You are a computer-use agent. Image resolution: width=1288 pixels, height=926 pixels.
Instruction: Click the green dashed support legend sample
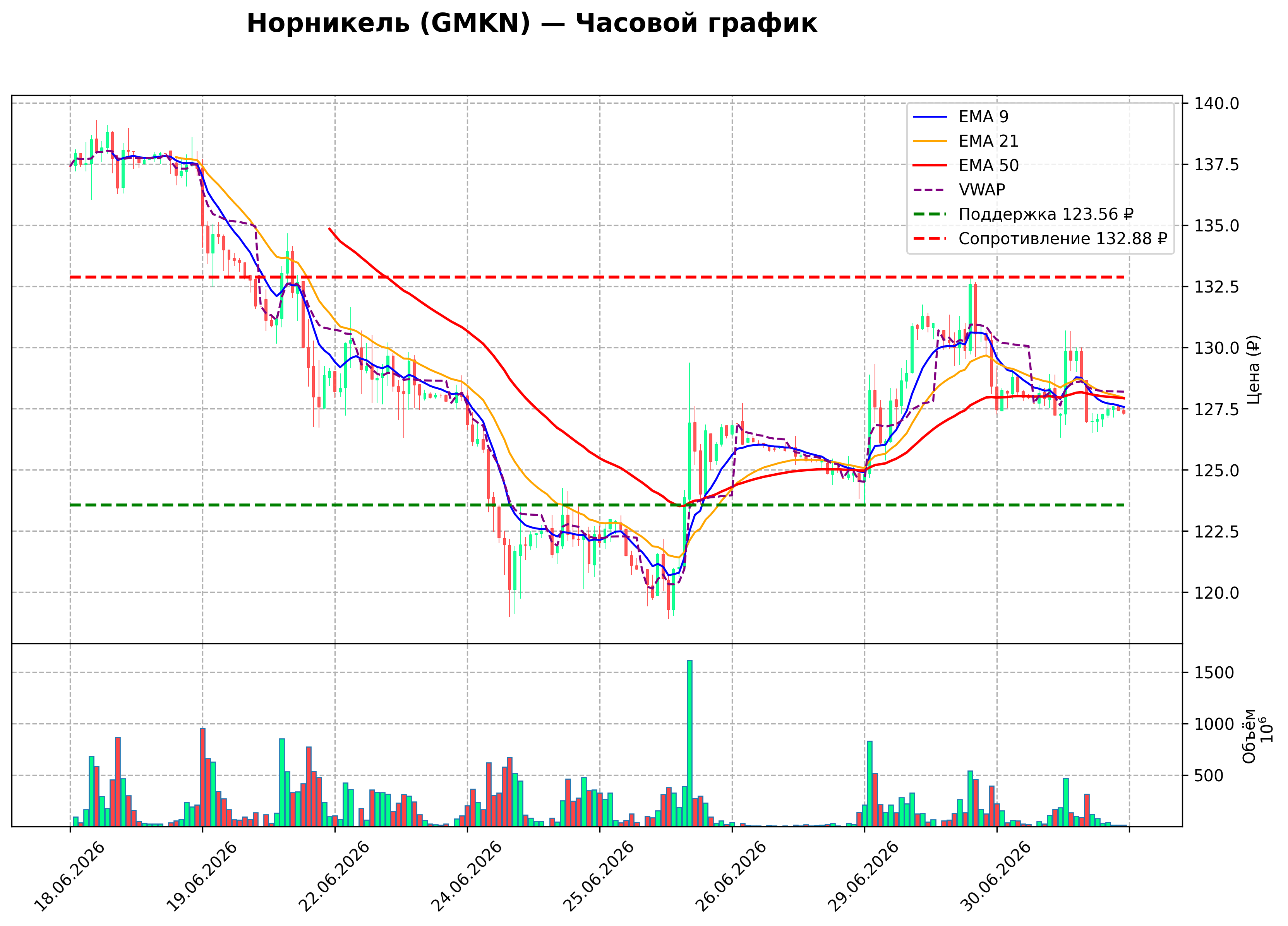(x=930, y=214)
